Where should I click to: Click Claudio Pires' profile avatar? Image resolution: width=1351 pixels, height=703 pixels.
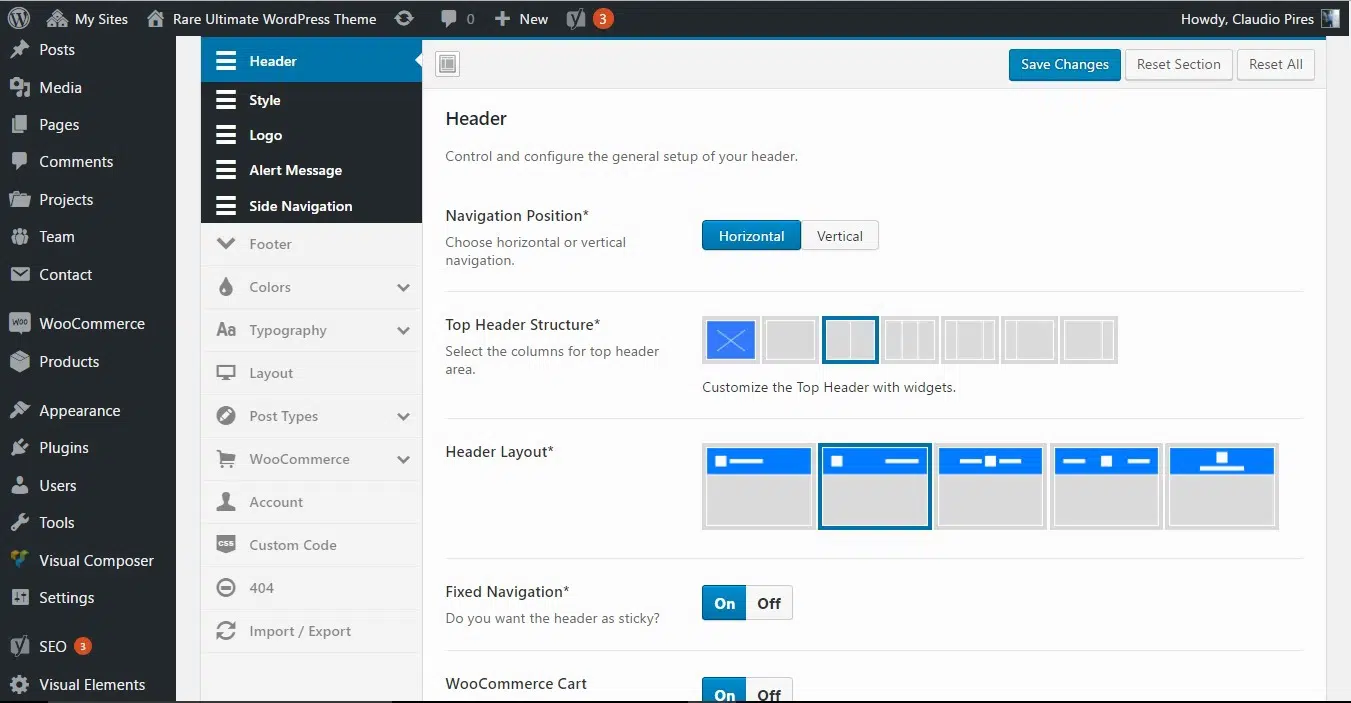pyautogui.click(x=1330, y=18)
